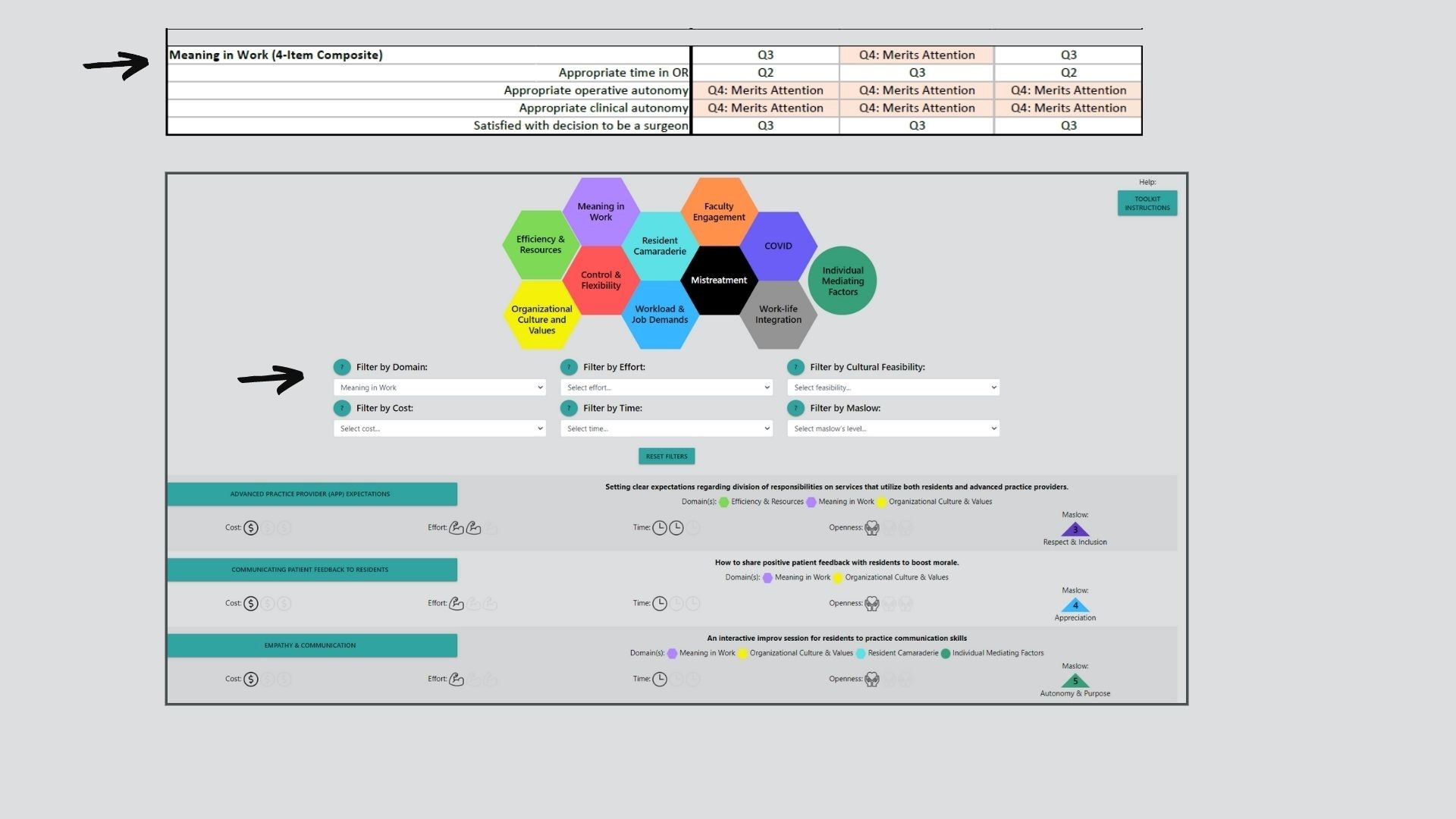Image resolution: width=1456 pixels, height=819 pixels.
Task: Click purple Meaning in Work dot in APP row
Action: pyautogui.click(x=811, y=502)
